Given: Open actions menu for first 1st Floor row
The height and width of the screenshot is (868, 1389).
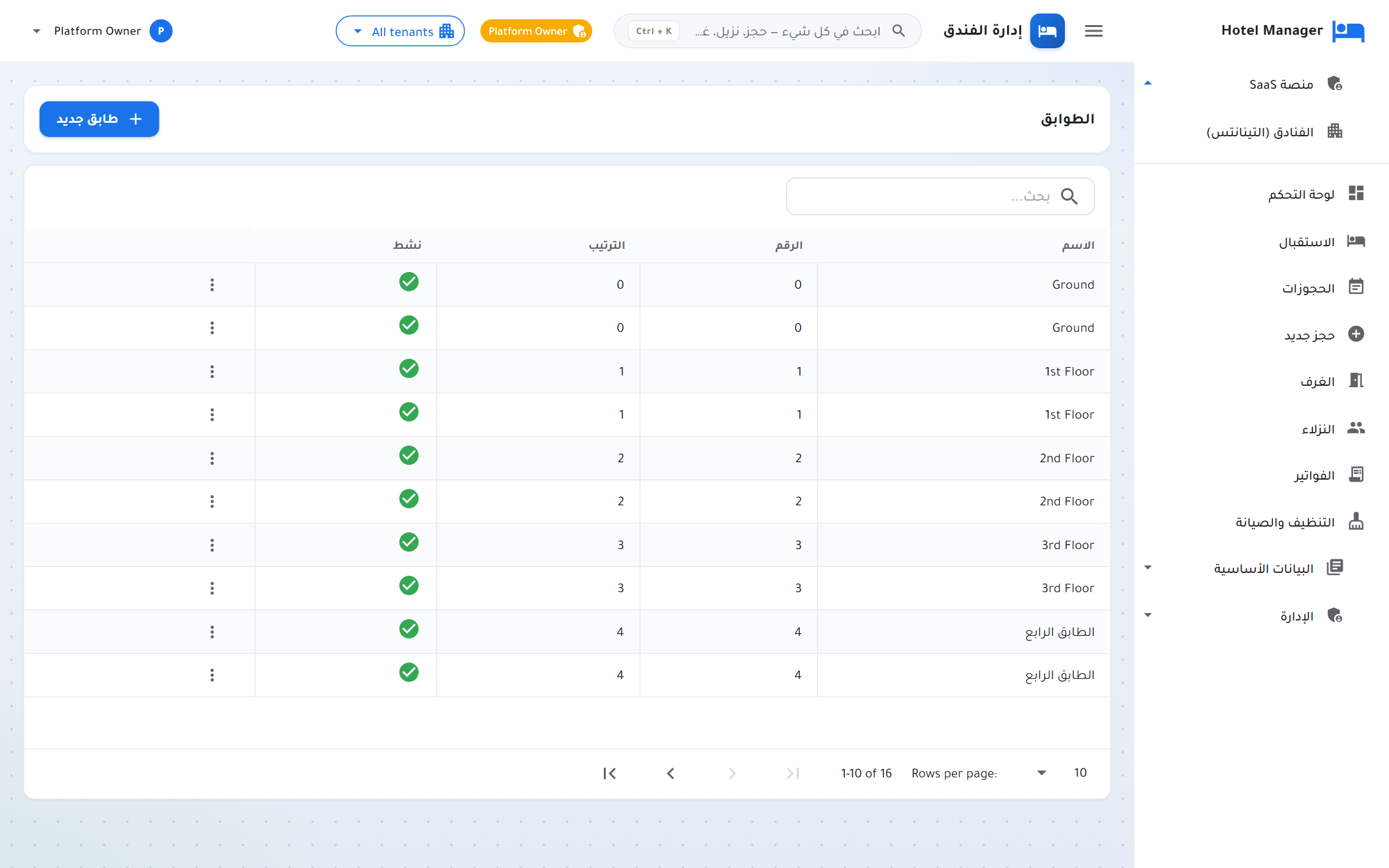Looking at the screenshot, I should pos(212,372).
